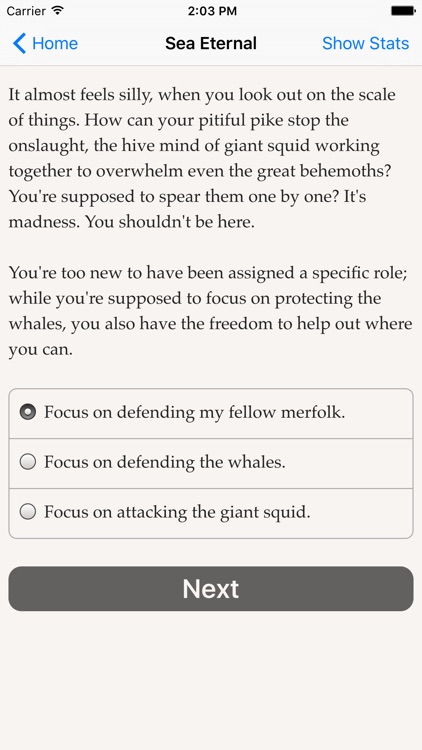The width and height of the screenshot is (422, 750).
Task: Tap the text 'Focus on defending my fellow merfolk.'
Action: click(195, 412)
